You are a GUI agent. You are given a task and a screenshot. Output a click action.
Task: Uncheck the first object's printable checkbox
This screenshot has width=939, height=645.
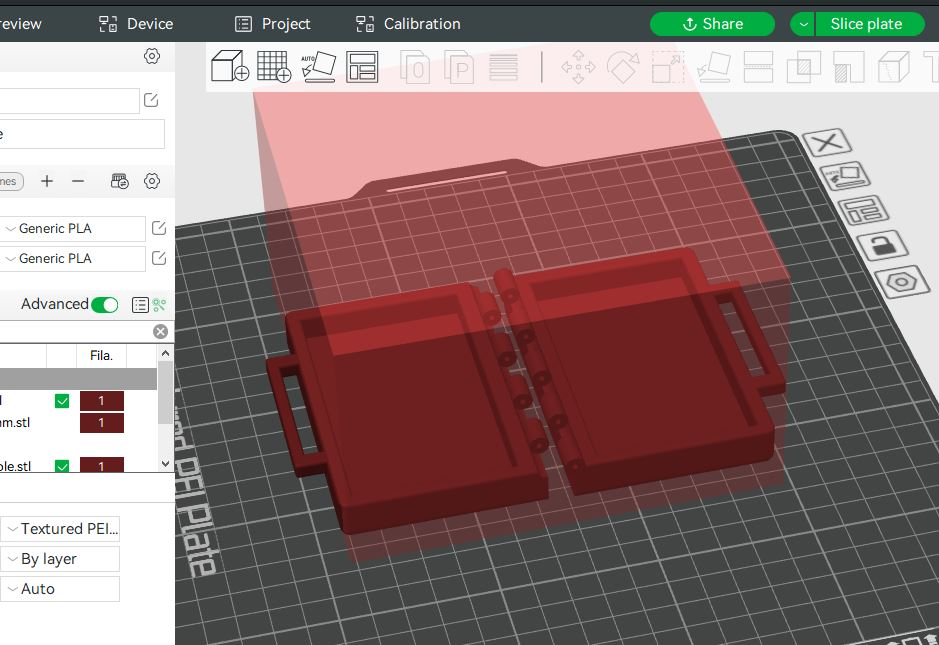click(x=62, y=401)
